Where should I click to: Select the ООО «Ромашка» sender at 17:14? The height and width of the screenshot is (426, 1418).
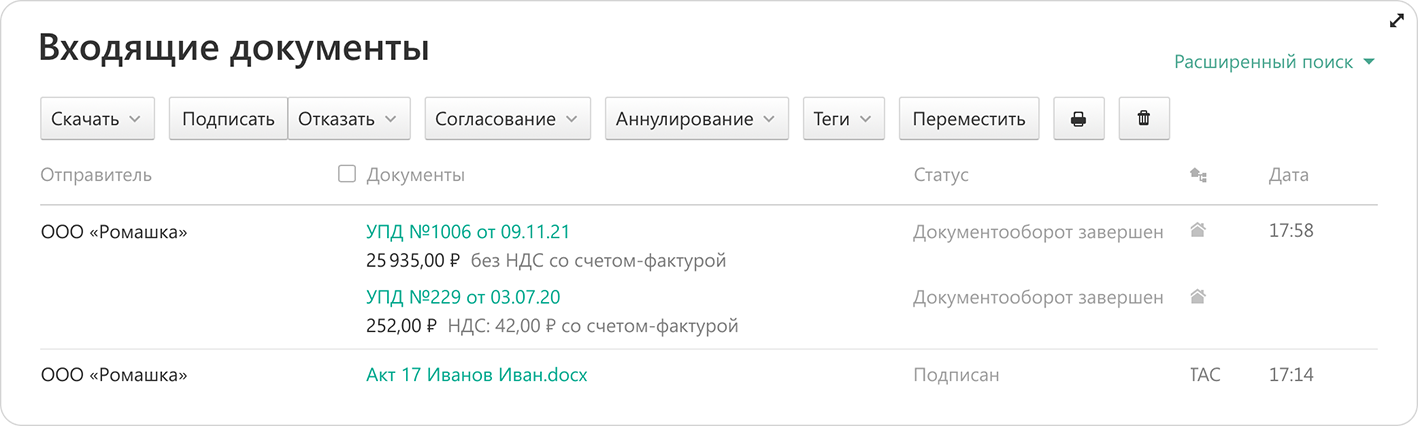pyautogui.click(x=114, y=375)
